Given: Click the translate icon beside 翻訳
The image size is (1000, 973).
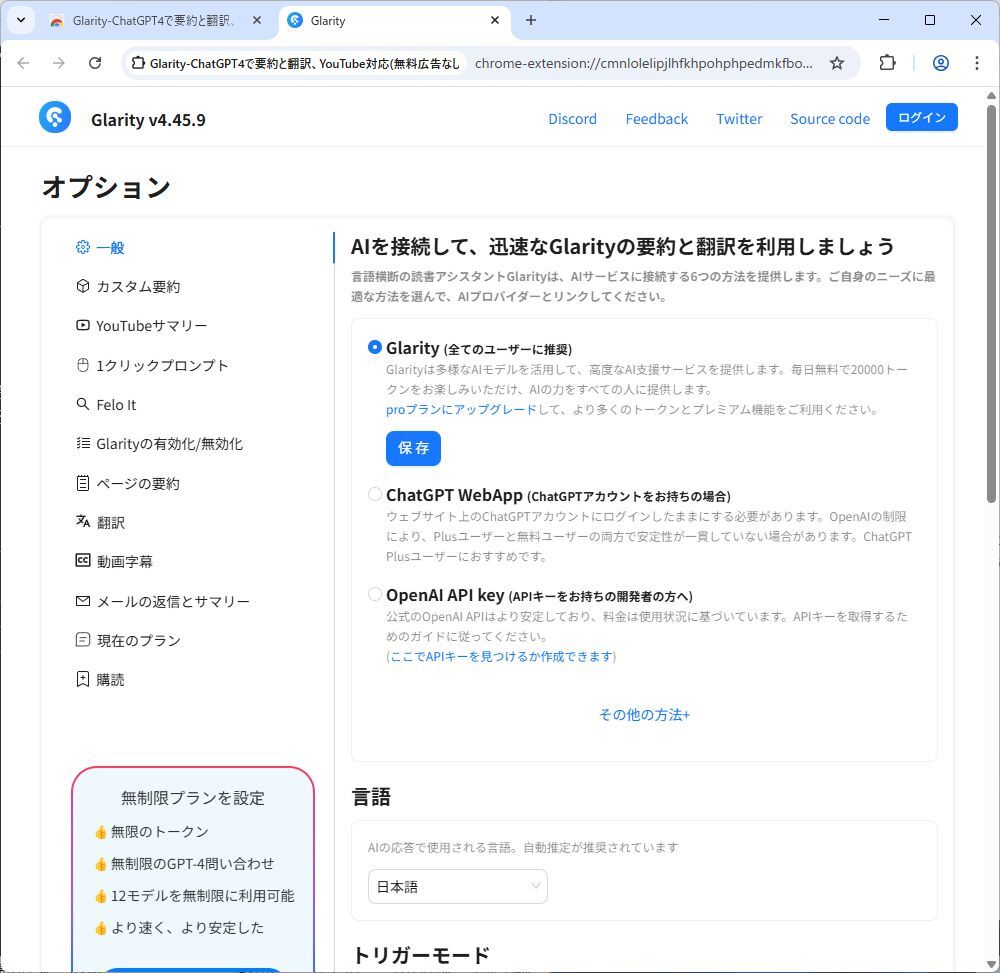Looking at the screenshot, I should [82, 522].
